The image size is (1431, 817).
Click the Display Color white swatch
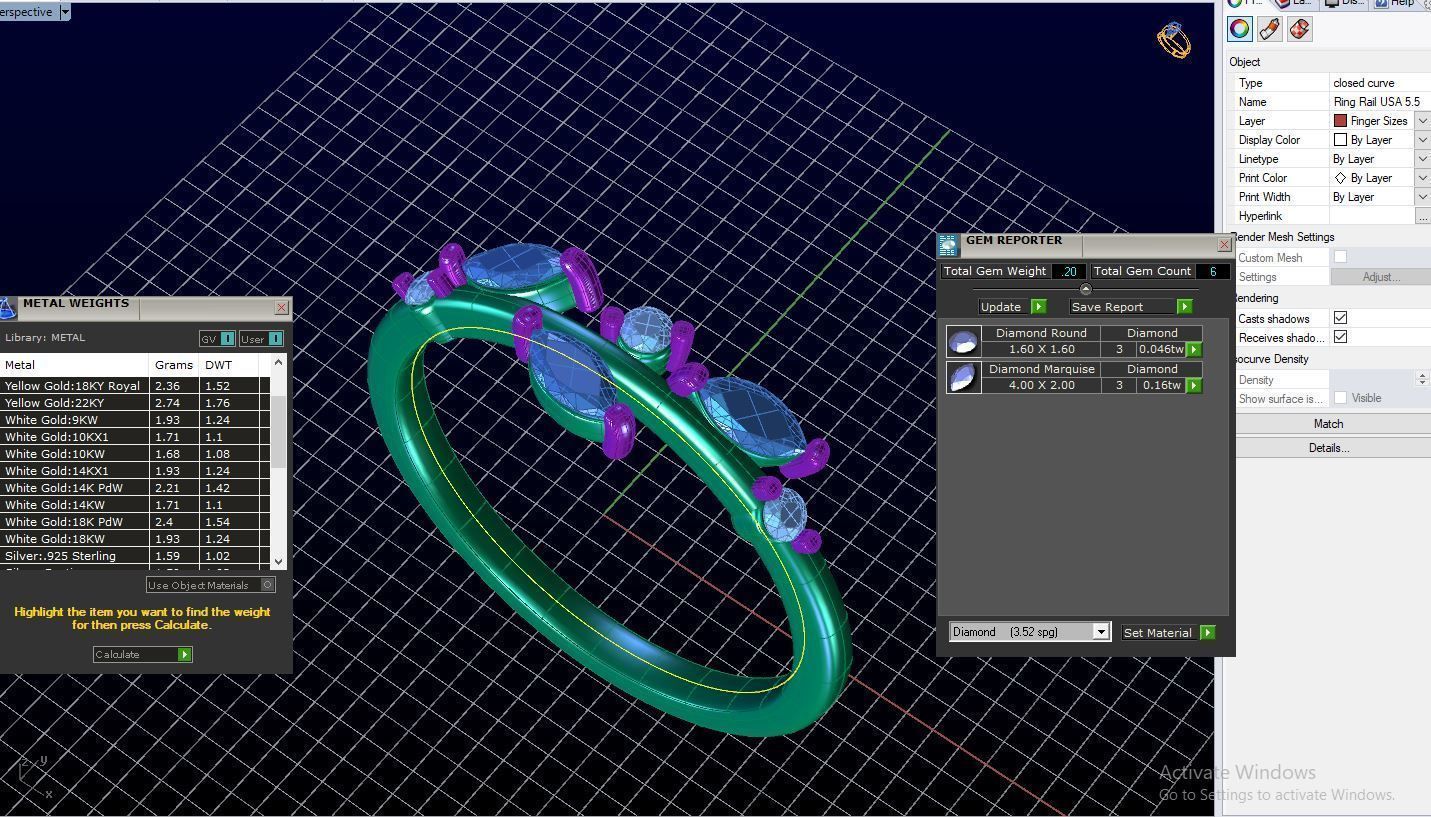point(1340,140)
